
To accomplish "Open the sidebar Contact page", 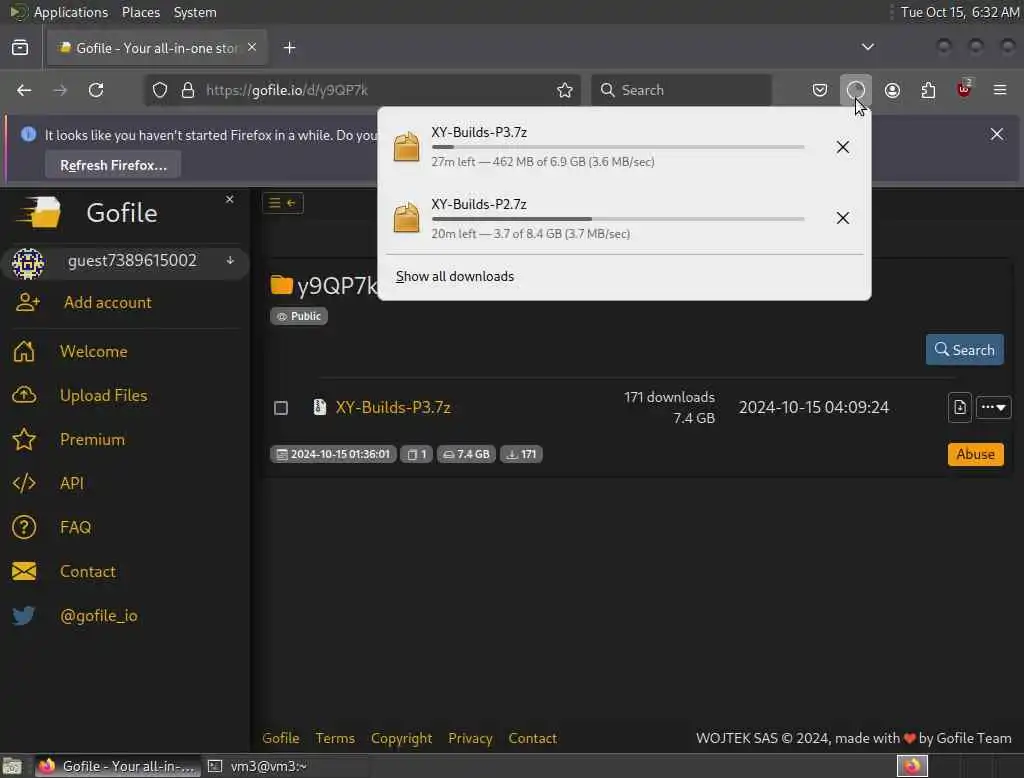I will (x=88, y=572).
